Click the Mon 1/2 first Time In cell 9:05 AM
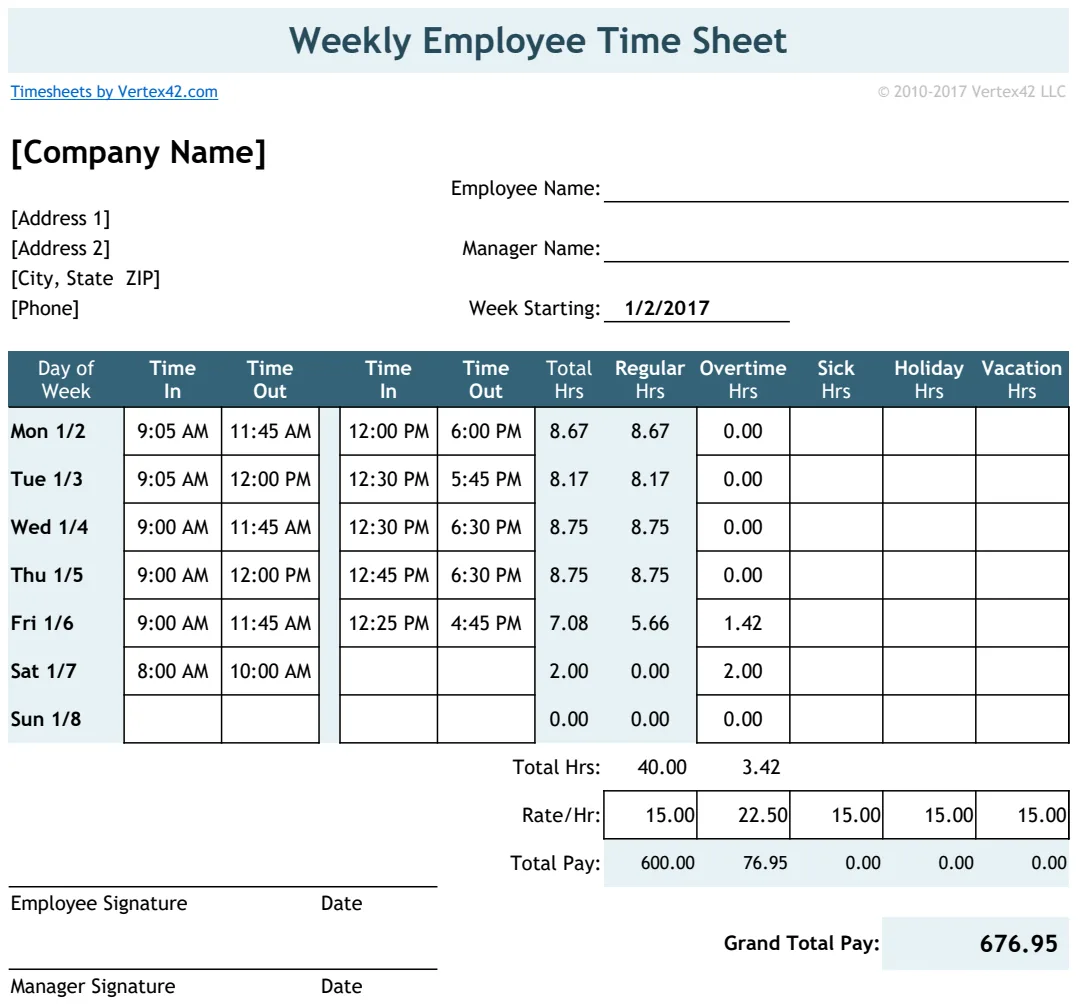The image size is (1078, 1006). [x=173, y=431]
